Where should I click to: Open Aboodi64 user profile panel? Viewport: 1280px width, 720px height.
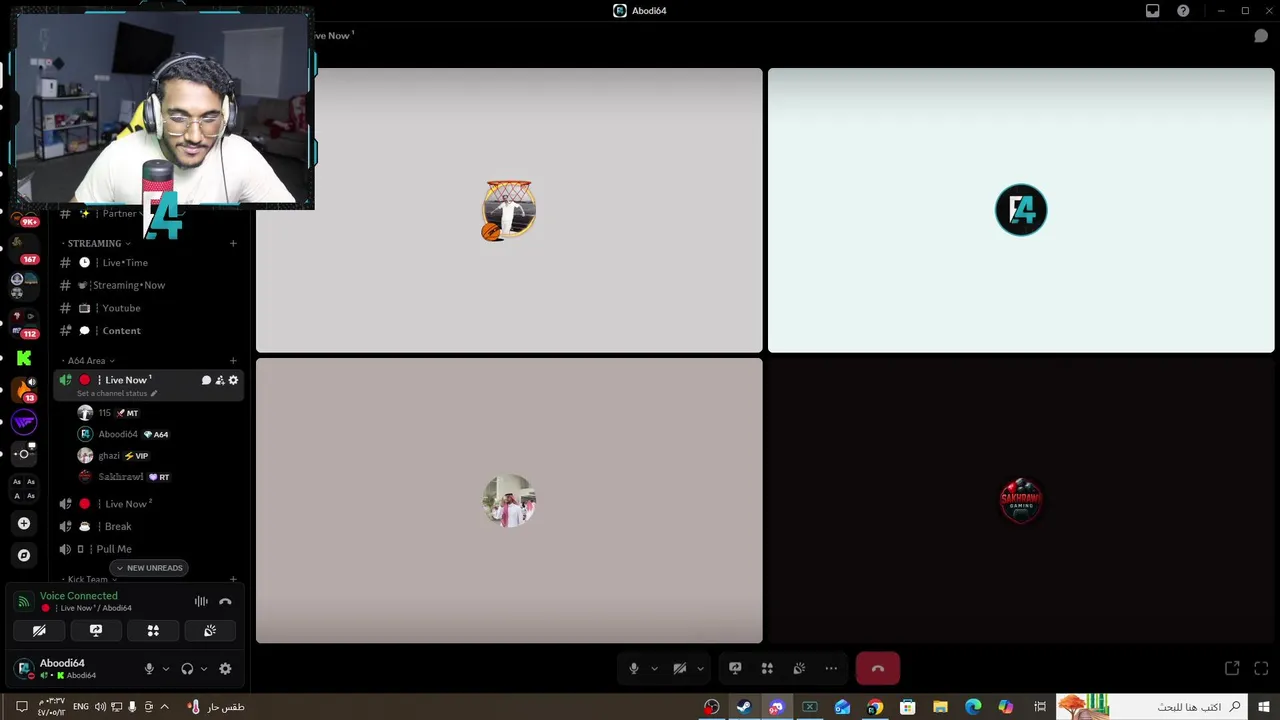click(x=70, y=669)
